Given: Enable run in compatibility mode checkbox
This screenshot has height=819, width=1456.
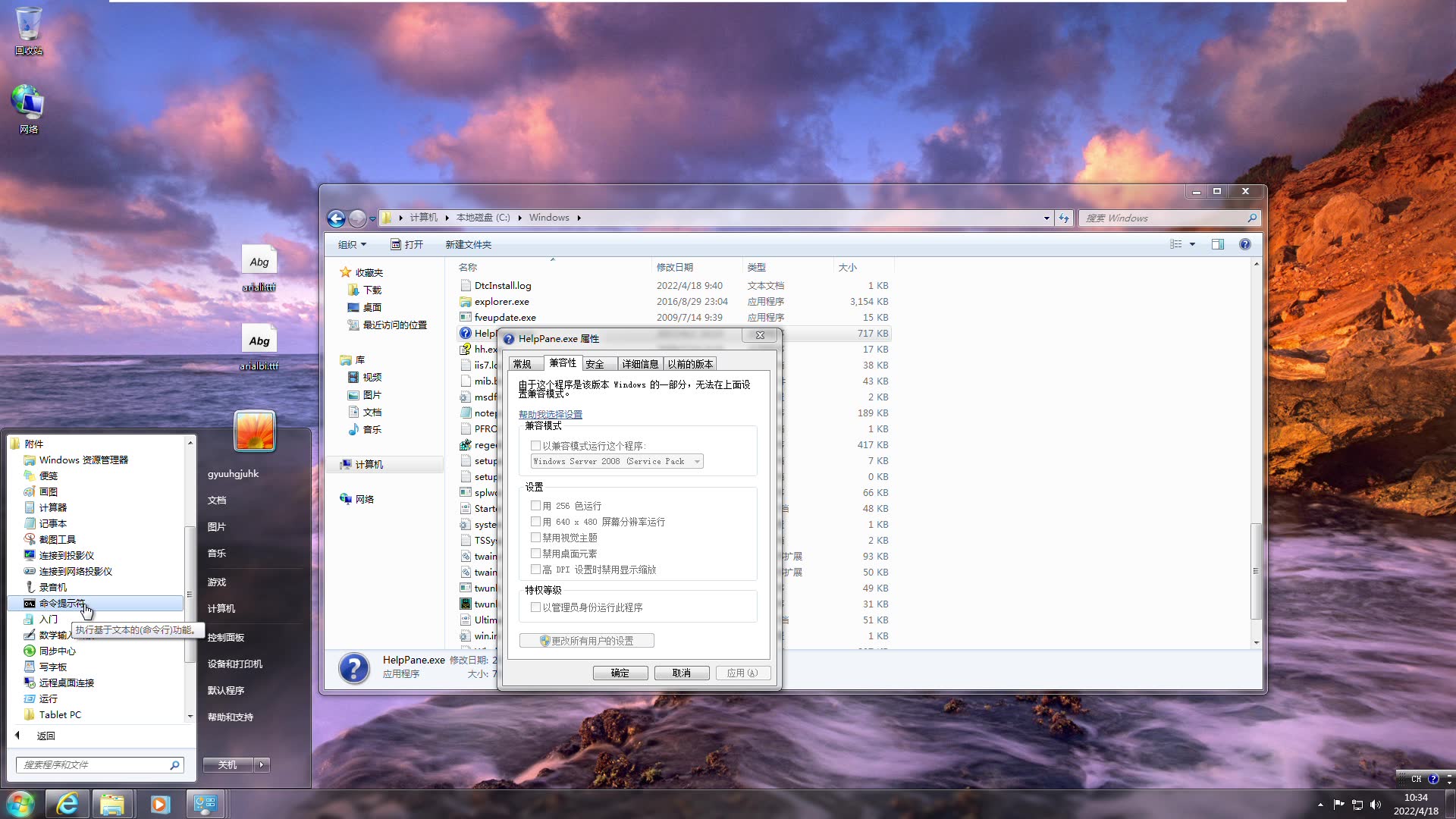Looking at the screenshot, I should 536,445.
